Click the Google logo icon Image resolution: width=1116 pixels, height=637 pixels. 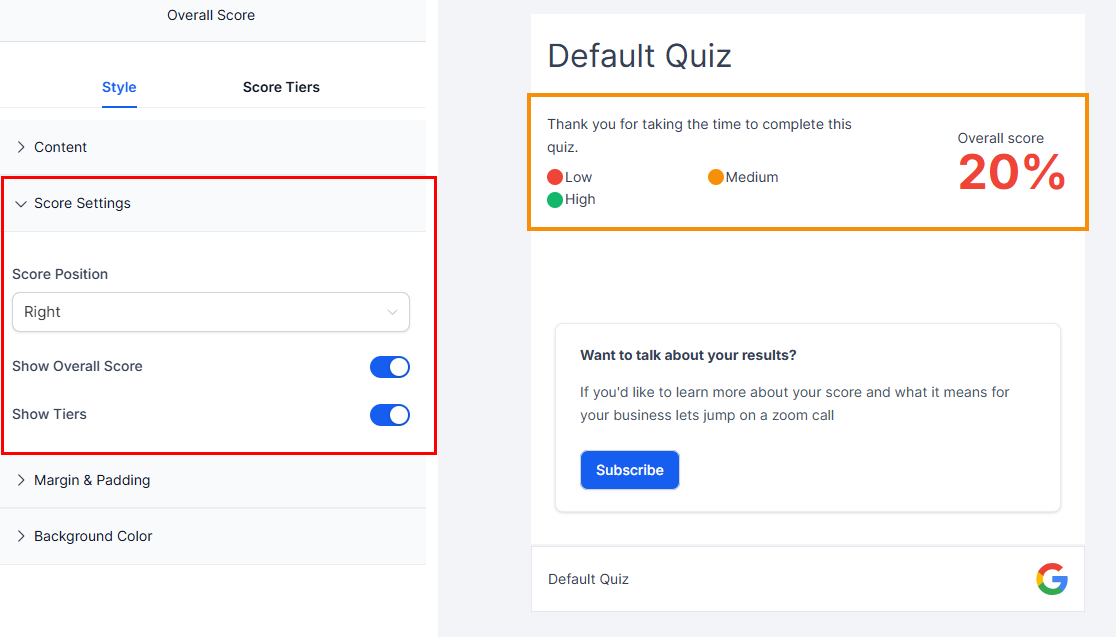coord(1052,579)
